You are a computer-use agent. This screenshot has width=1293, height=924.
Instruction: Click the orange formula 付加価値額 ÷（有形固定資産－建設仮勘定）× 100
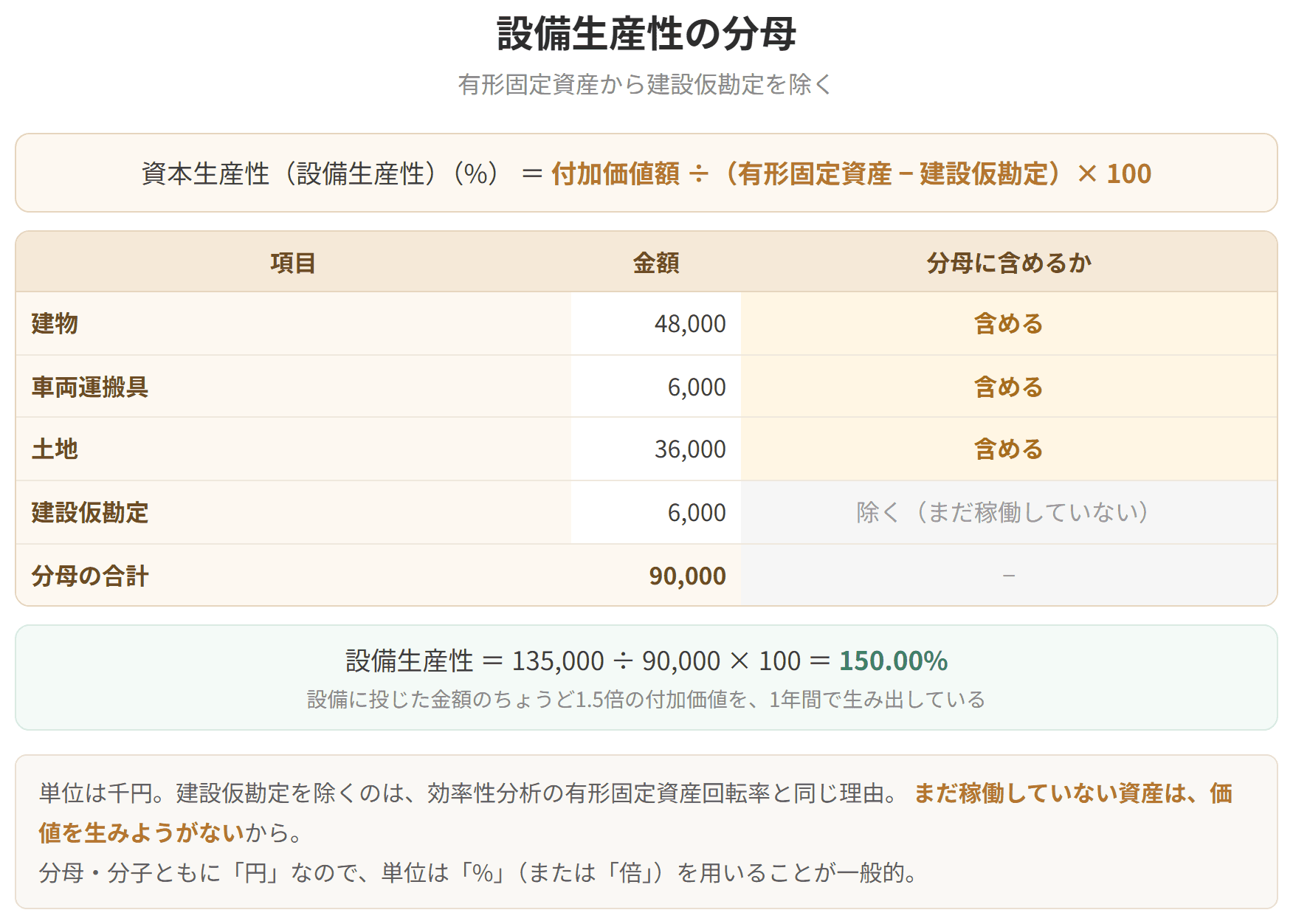tap(851, 174)
